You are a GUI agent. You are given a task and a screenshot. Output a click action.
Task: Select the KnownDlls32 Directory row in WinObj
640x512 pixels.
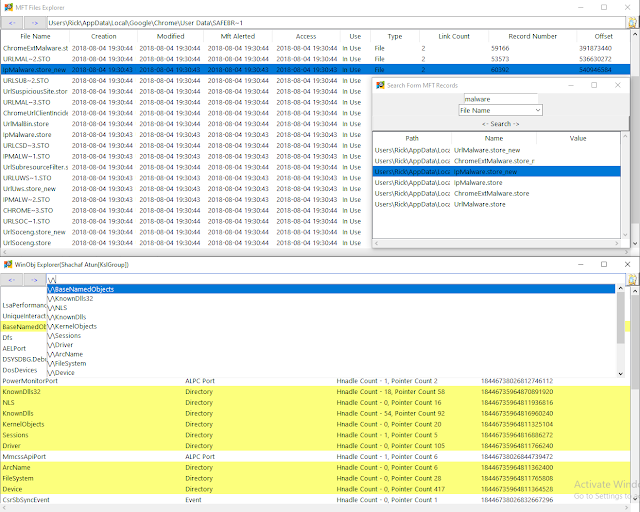pyautogui.click(x=315, y=392)
